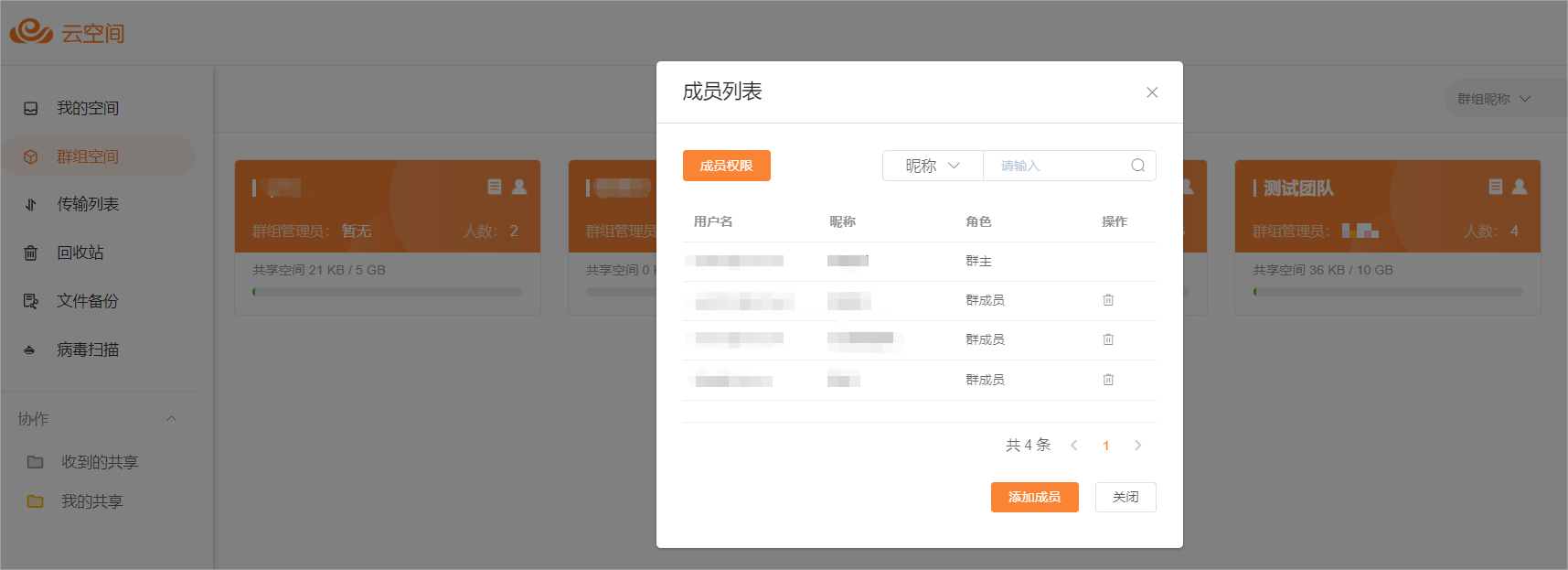This screenshot has height=570, width=1568.
Task: Collapse the 协作 section
Action: pyautogui.click(x=171, y=419)
